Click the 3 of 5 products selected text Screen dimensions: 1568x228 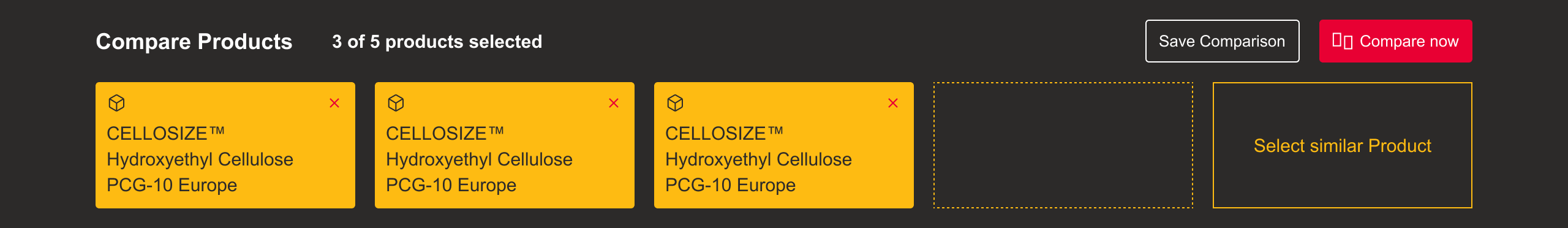437,42
